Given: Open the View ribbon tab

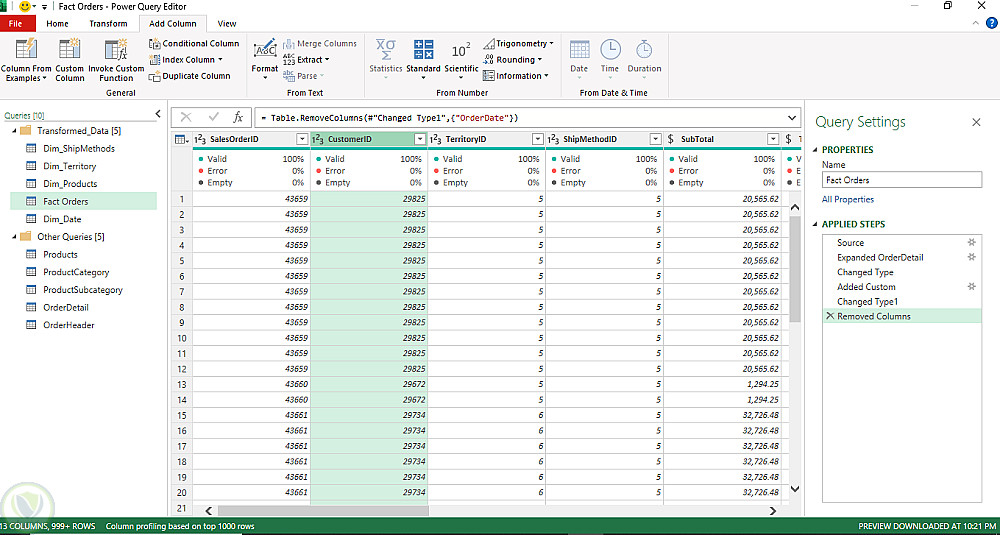Looking at the screenshot, I should click(227, 23).
